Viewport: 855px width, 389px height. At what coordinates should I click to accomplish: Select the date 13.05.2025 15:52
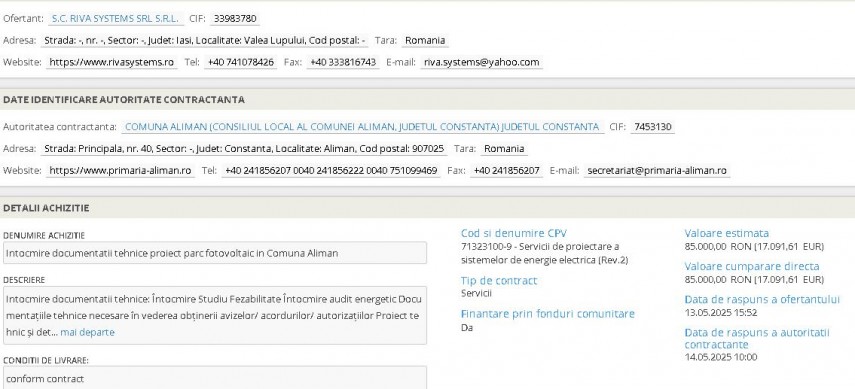[x=721, y=313]
